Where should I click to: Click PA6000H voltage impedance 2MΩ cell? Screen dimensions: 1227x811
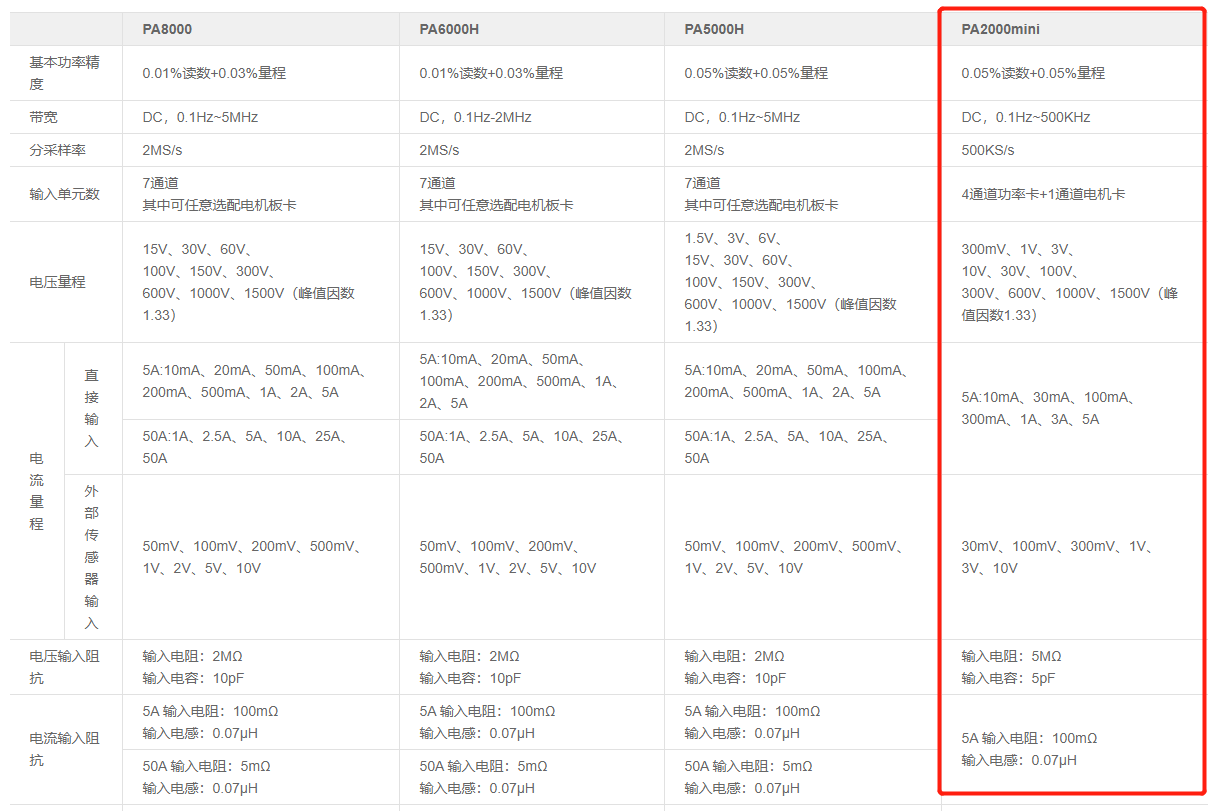(x=470, y=667)
